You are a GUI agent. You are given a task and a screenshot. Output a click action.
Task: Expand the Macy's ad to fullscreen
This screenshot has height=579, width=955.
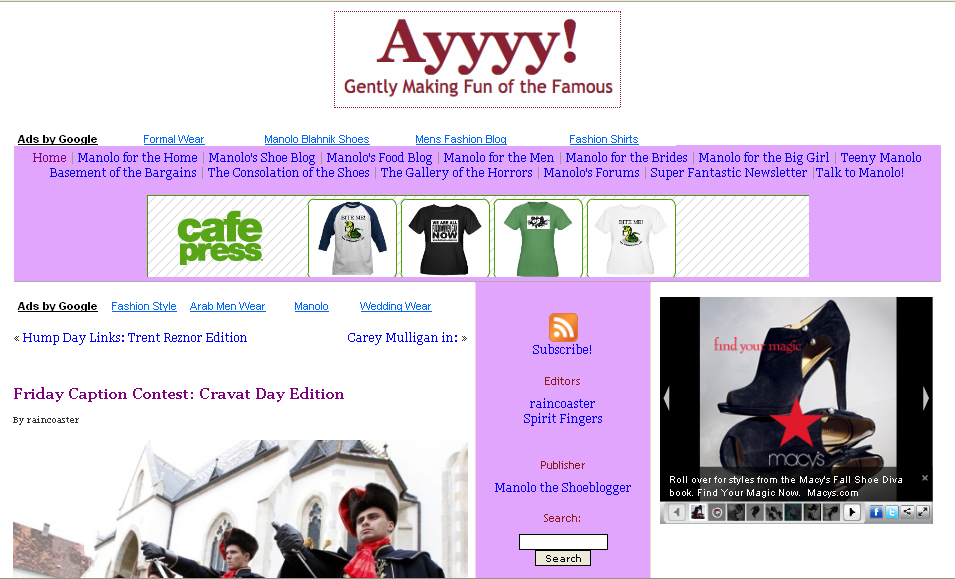point(923,512)
